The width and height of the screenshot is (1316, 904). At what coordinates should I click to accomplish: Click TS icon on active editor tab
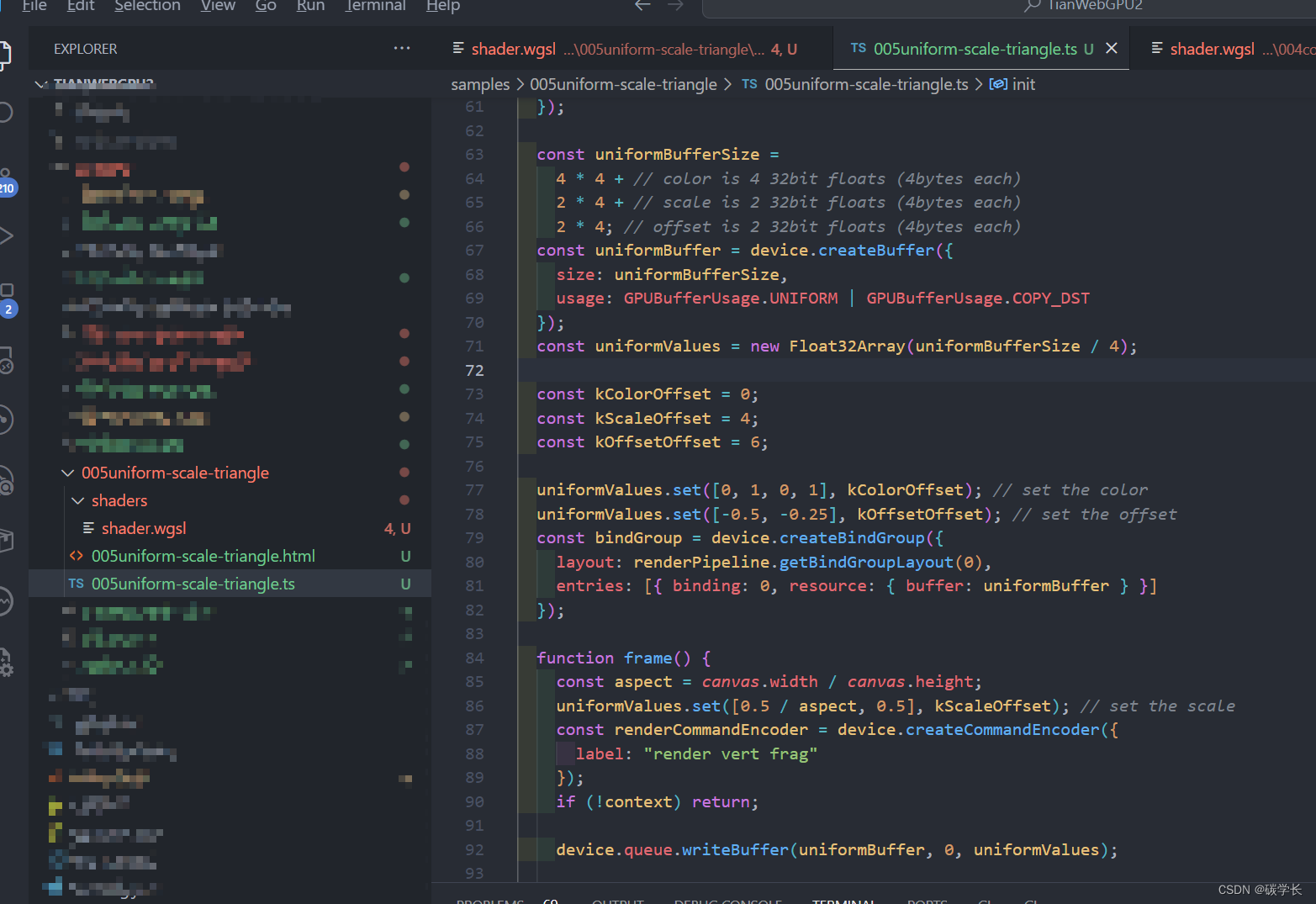(858, 48)
